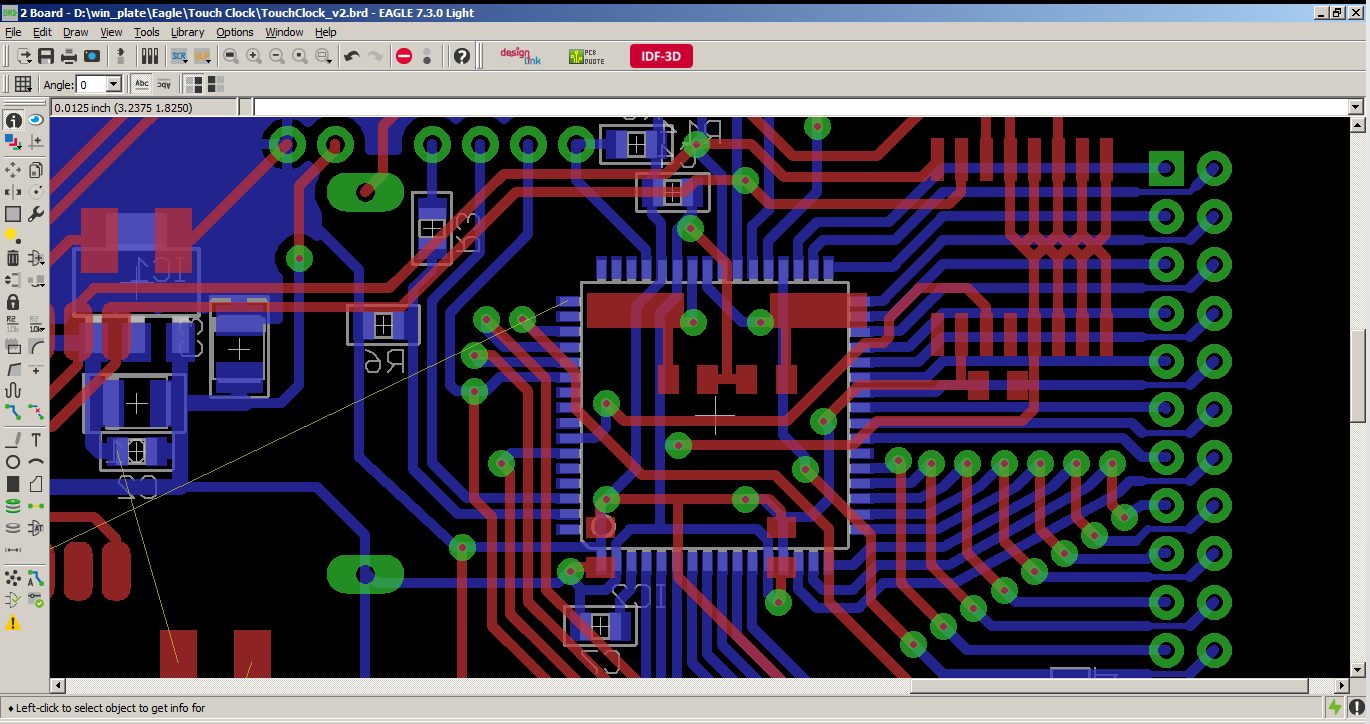This screenshot has width=1370, height=724.
Task: Select the Info tool
Action: (13, 120)
